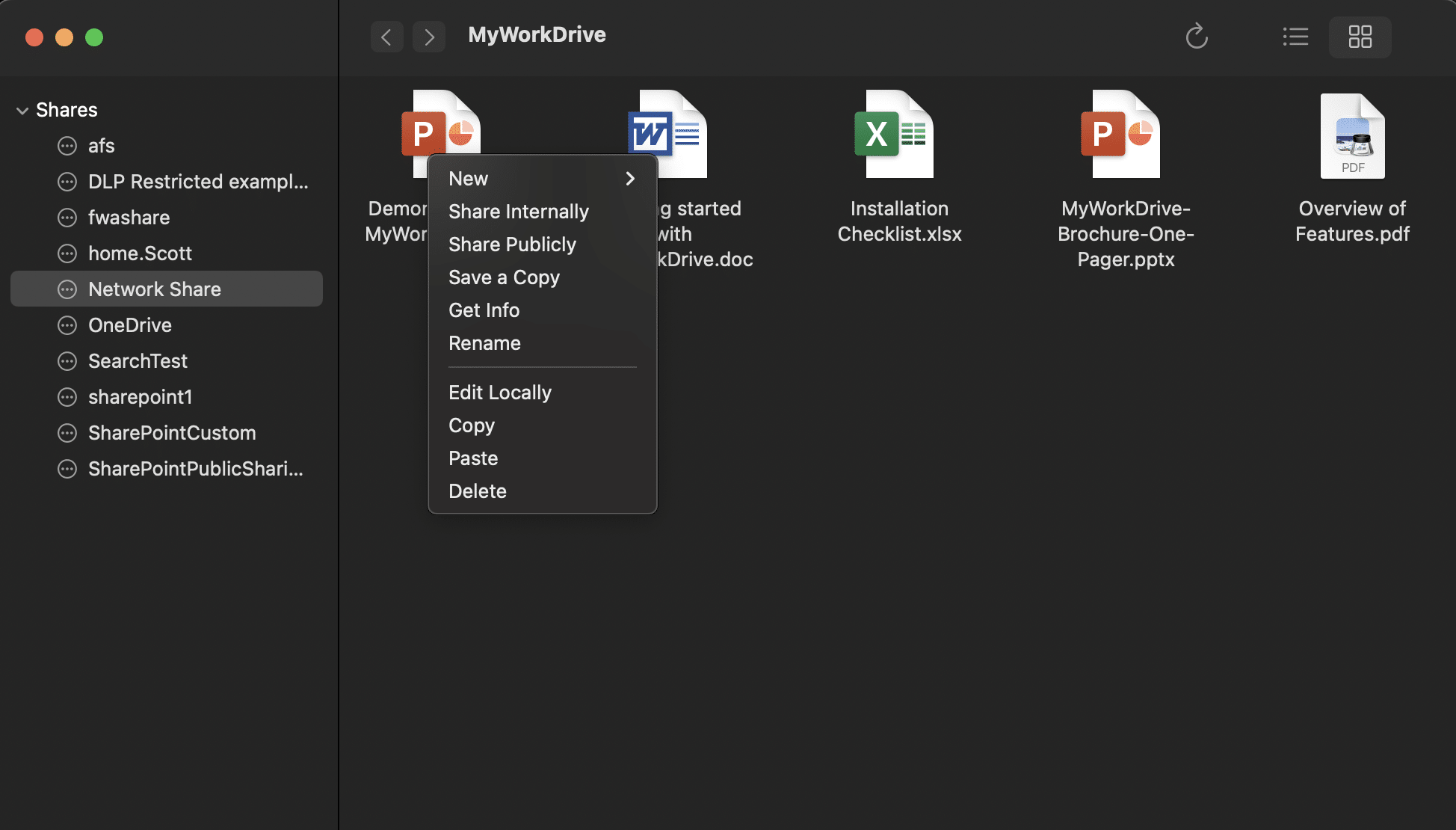The width and height of the screenshot is (1456, 830).
Task: Expand the New submenu arrow
Action: [630, 179]
